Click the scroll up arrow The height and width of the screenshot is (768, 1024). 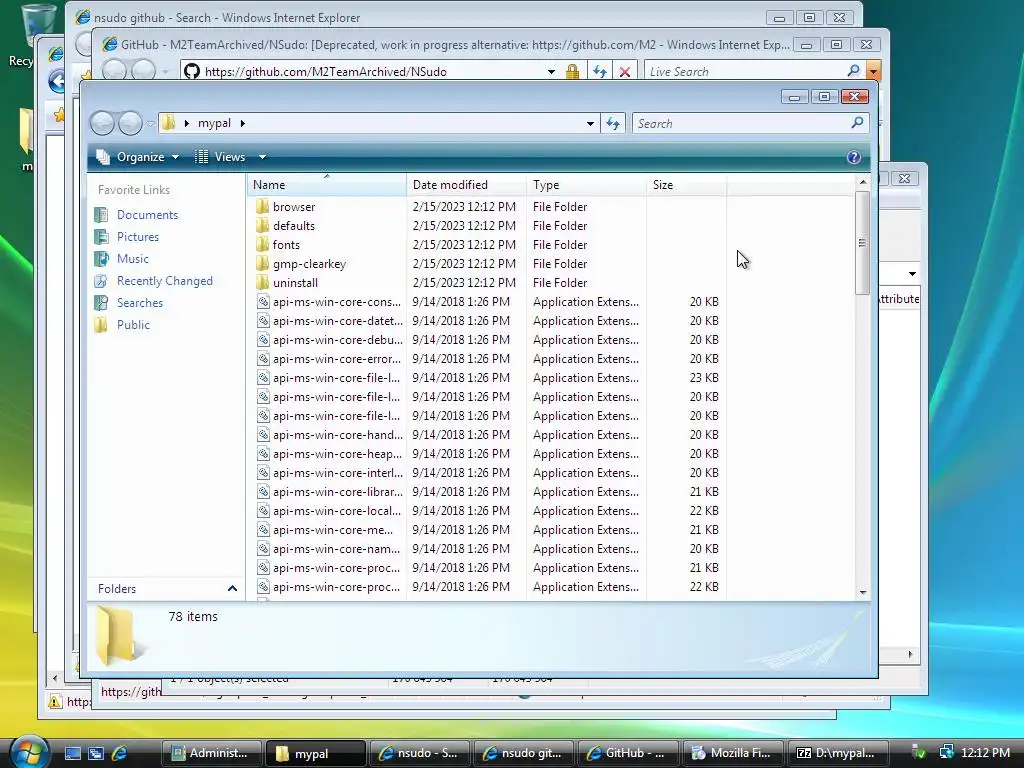coord(862,182)
